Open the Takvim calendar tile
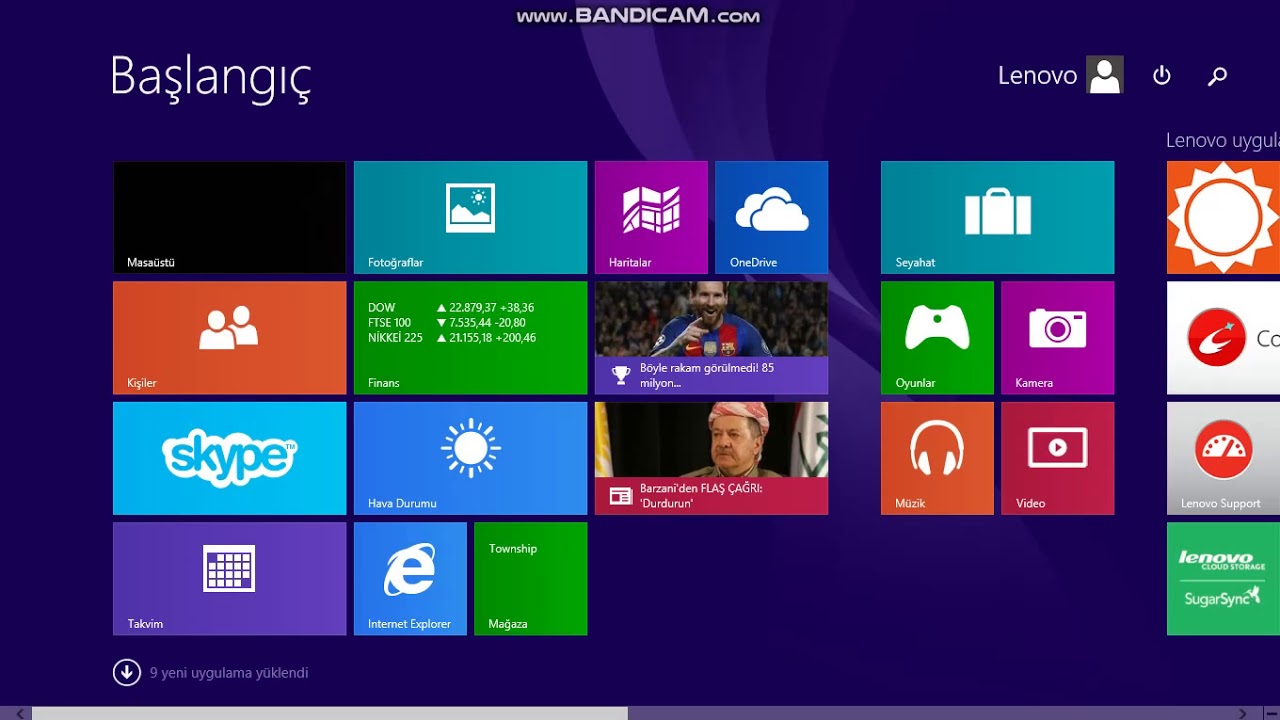Viewport: 1280px width, 720px height. (229, 578)
